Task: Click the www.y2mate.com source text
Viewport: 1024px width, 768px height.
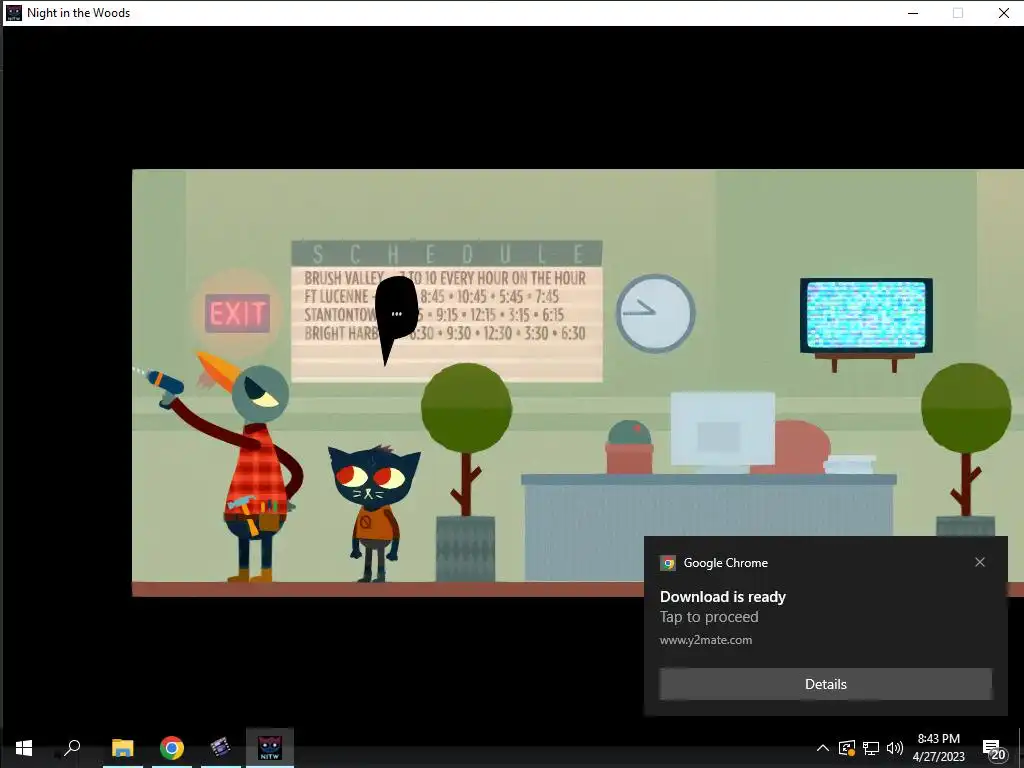Action: coord(706,640)
